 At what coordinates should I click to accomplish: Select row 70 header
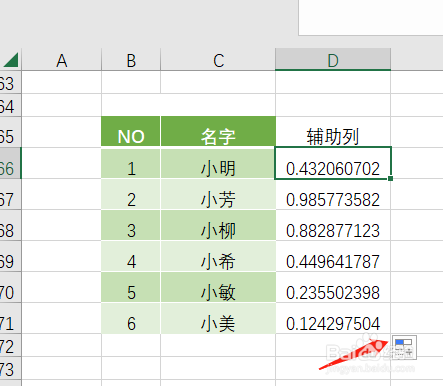point(10,287)
